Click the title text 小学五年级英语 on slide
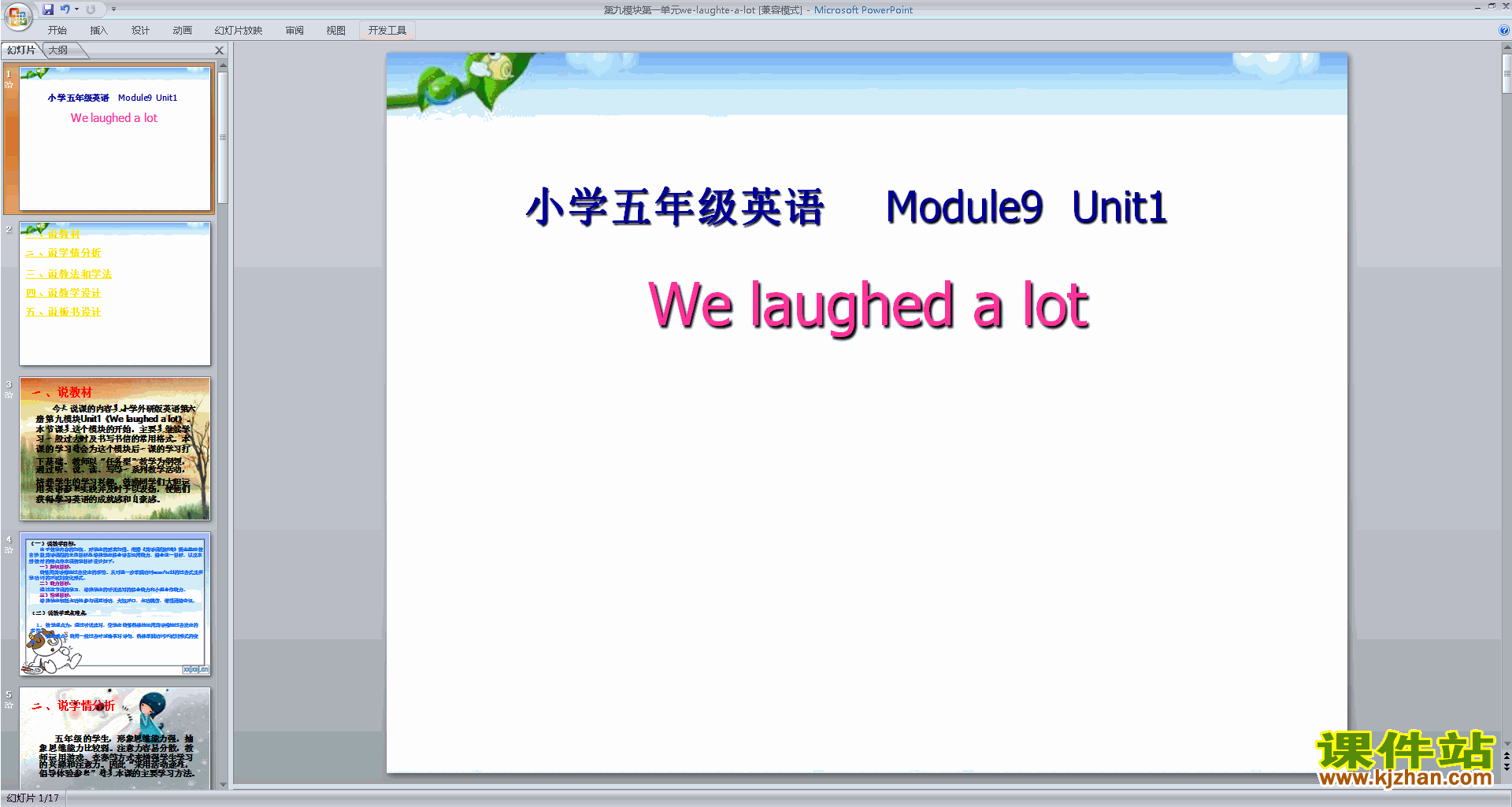1512x807 pixels. 676,208
